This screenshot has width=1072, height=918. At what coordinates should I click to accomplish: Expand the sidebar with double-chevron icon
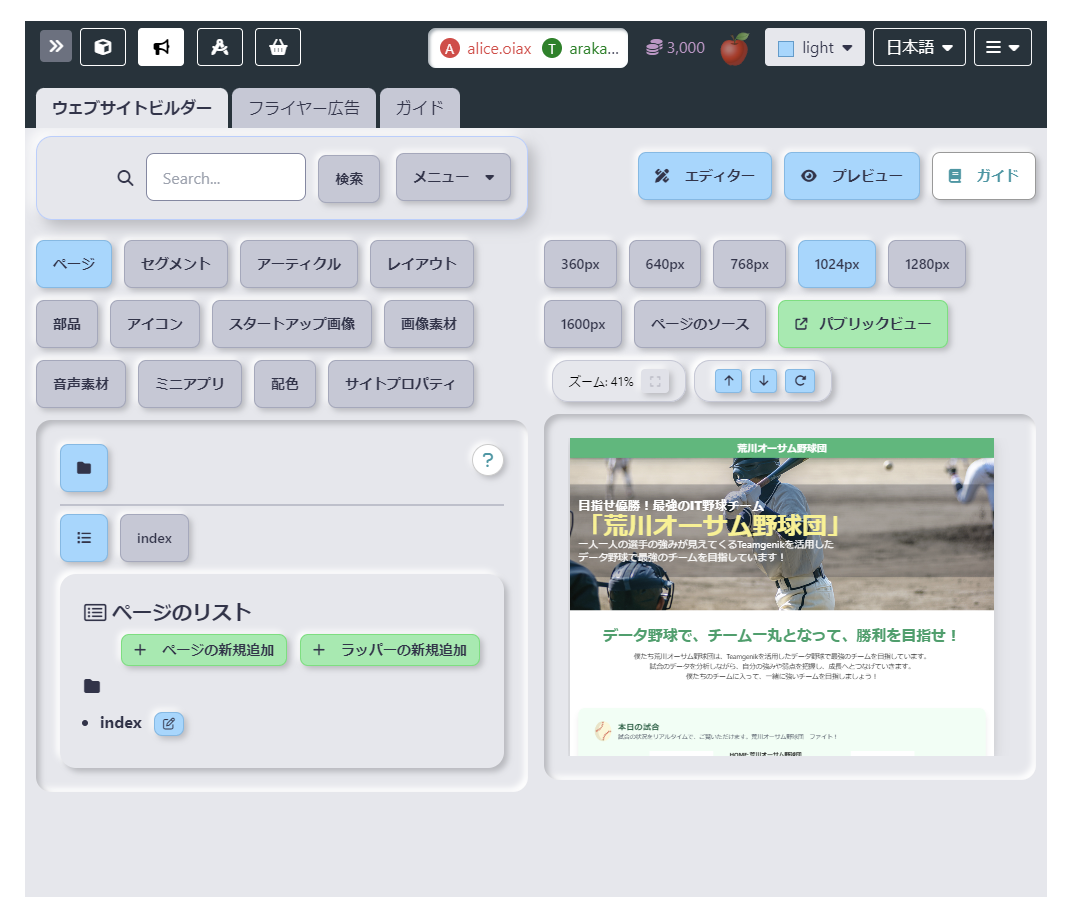(x=55, y=46)
